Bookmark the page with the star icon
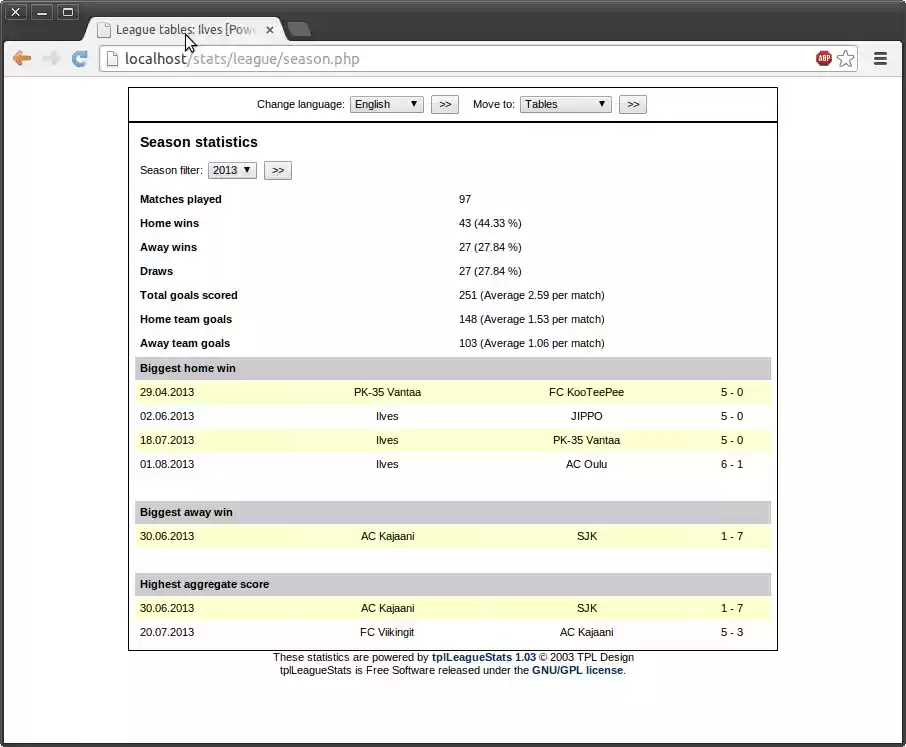Screen dimensions: 906x747 [x=845, y=58]
